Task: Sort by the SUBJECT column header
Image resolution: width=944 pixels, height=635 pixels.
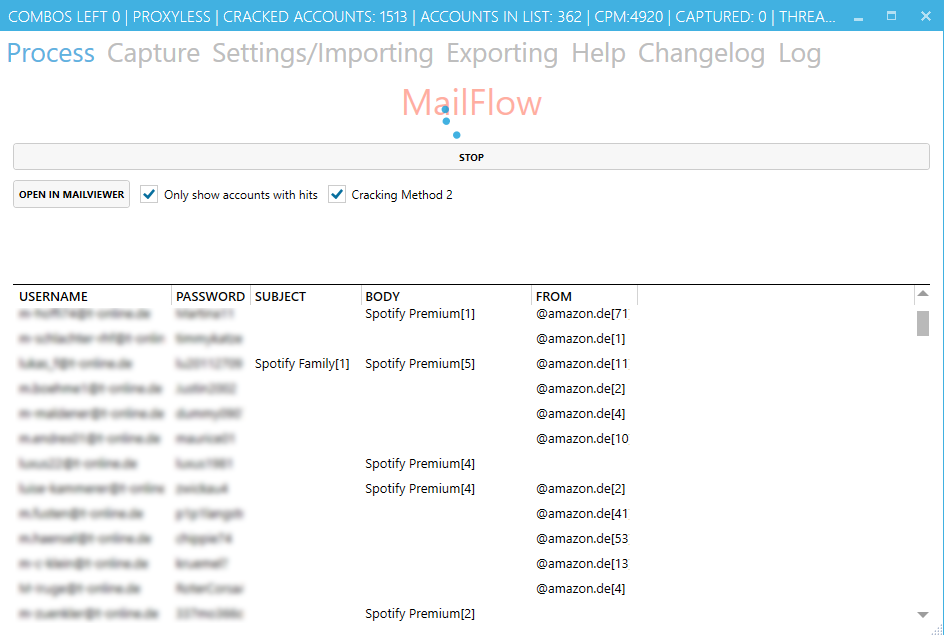Action: pos(281,296)
